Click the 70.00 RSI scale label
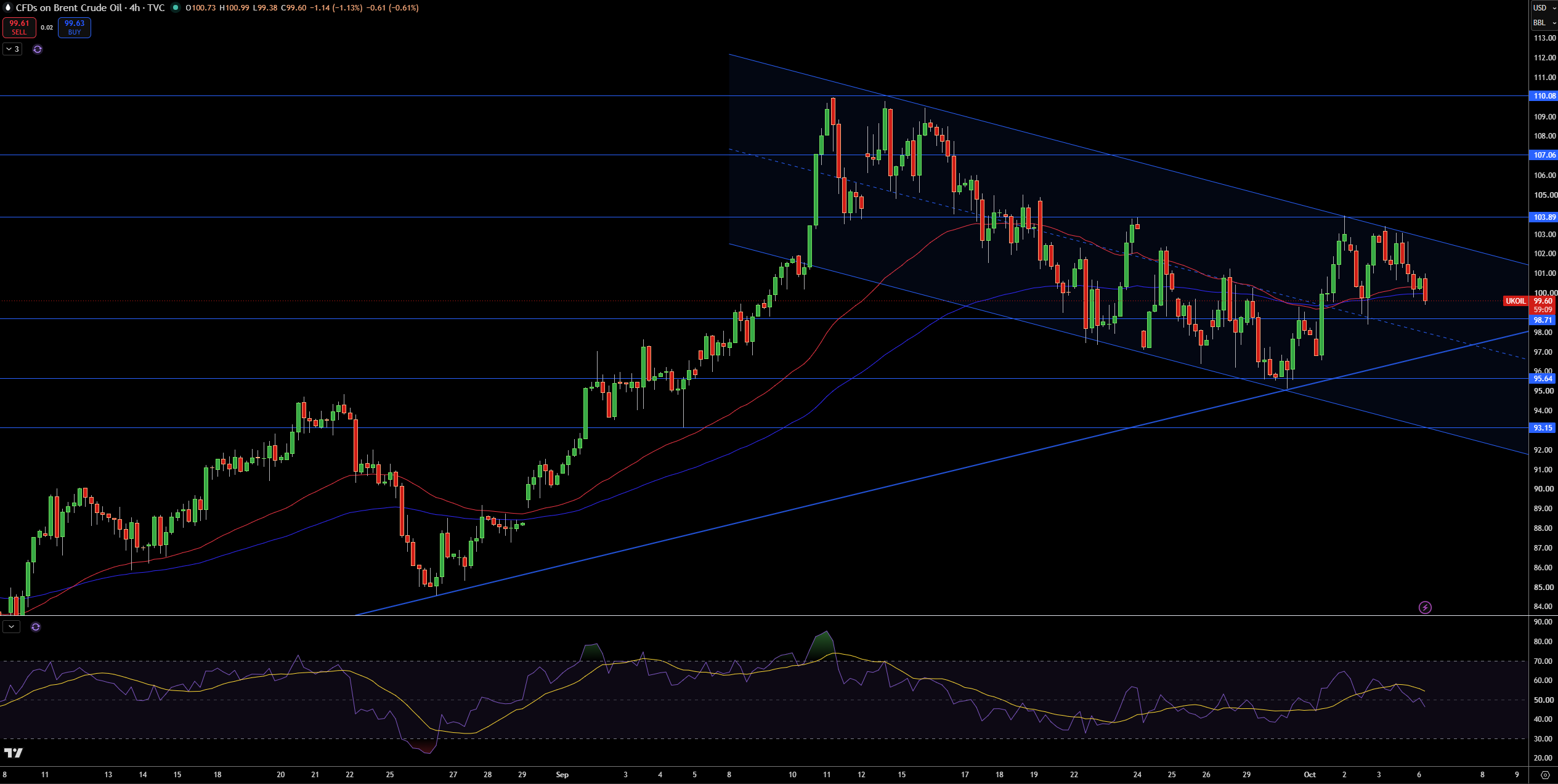 tap(1543, 661)
